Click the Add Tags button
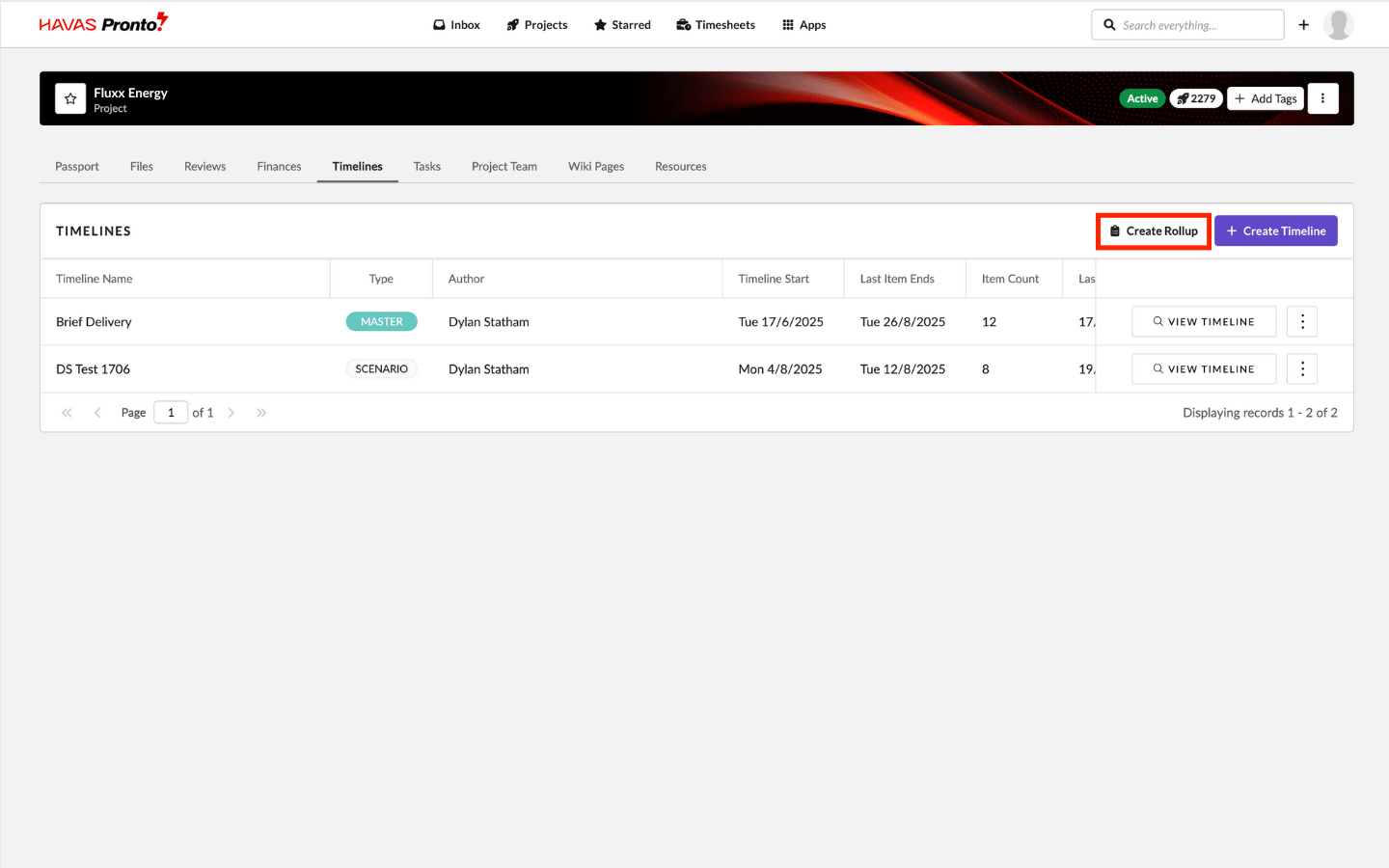 click(x=1266, y=98)
